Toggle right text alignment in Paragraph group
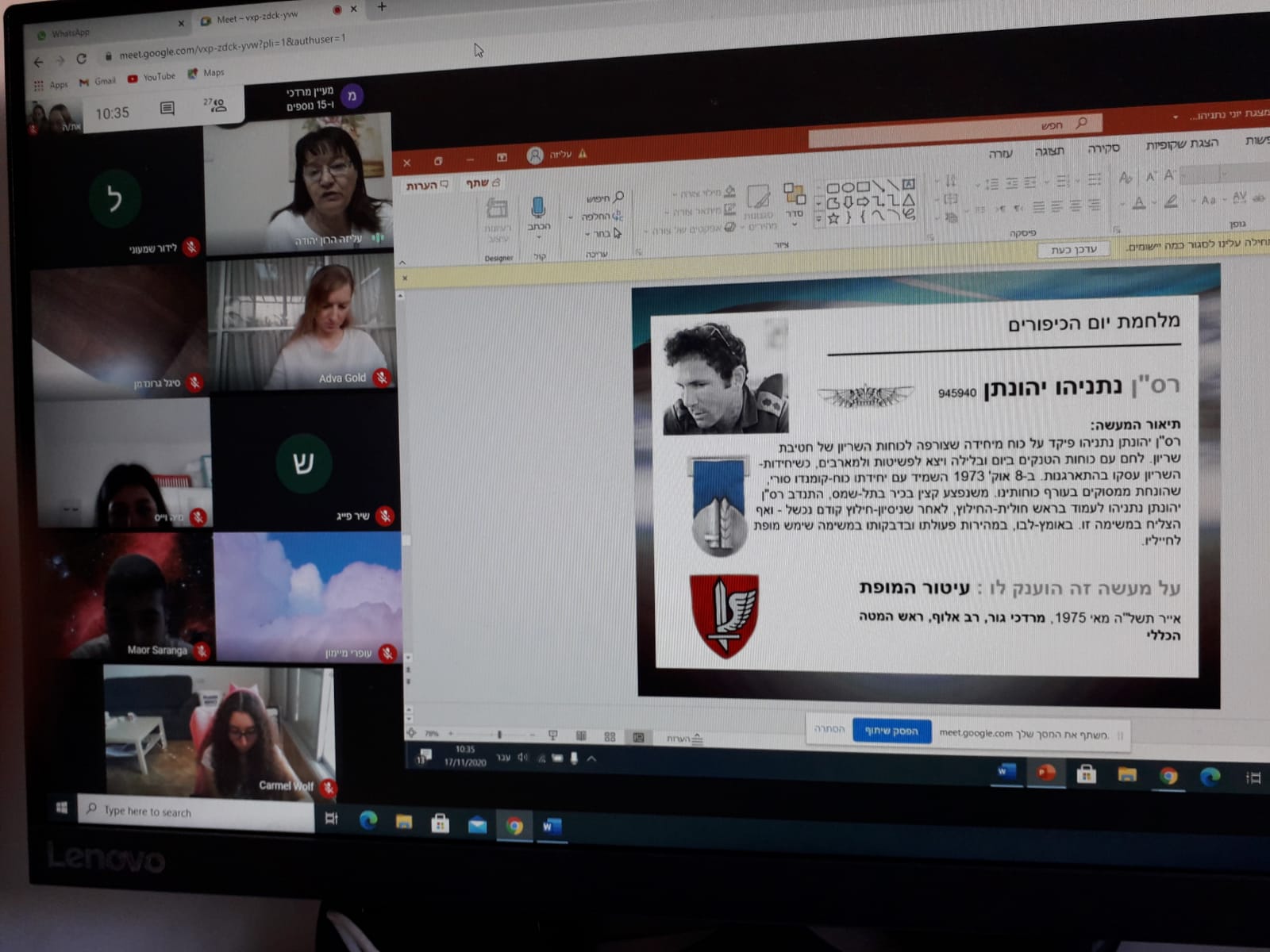This screenshot has width=1270, height=952. (x=1094, y=206)
